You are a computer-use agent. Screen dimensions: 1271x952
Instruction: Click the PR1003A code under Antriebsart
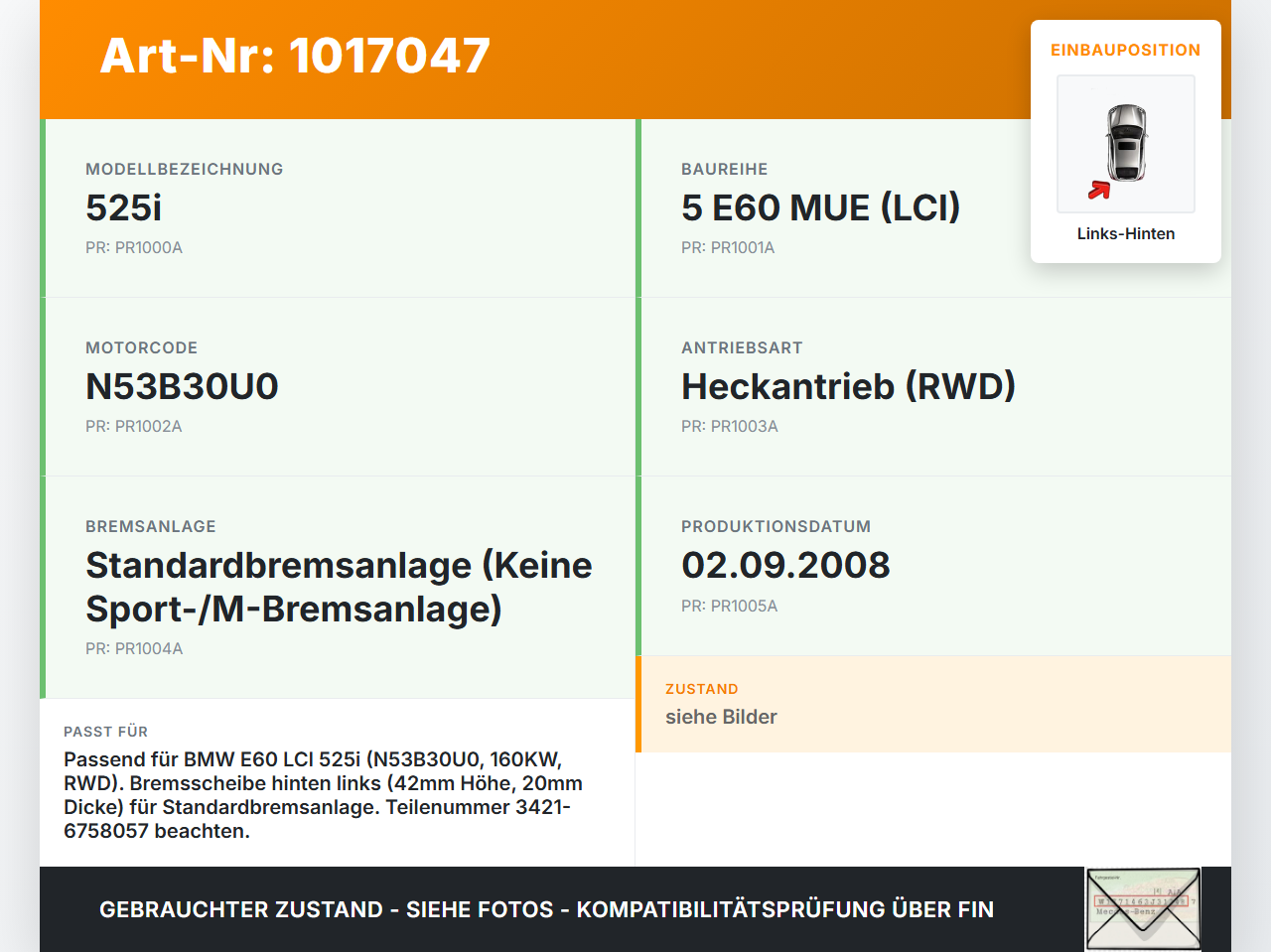pos(730,426)
